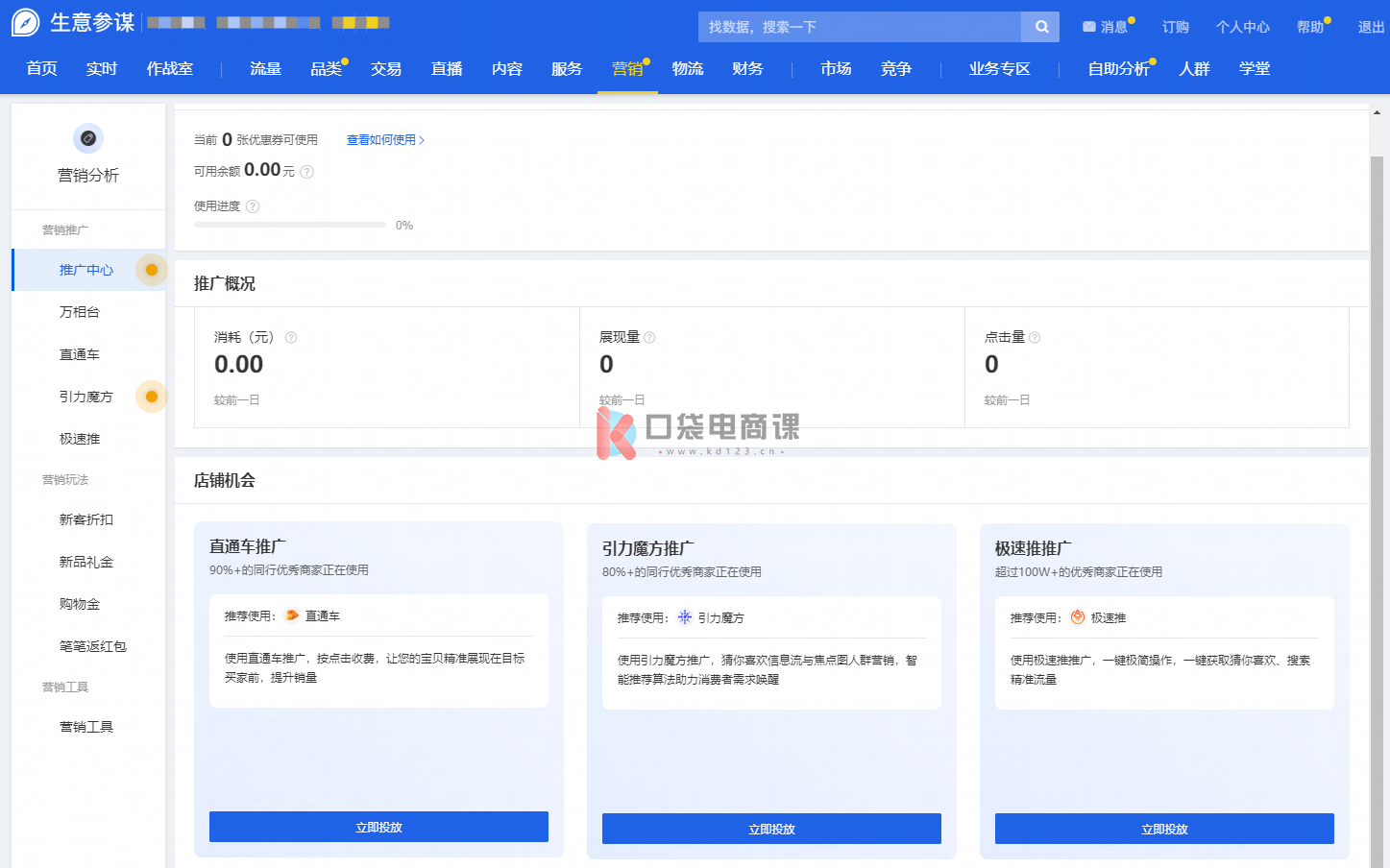Image resolution: width=1390 pixels, height=868 pixels.
Task: Open 万相台 in the sidebar
Action: 80,312
